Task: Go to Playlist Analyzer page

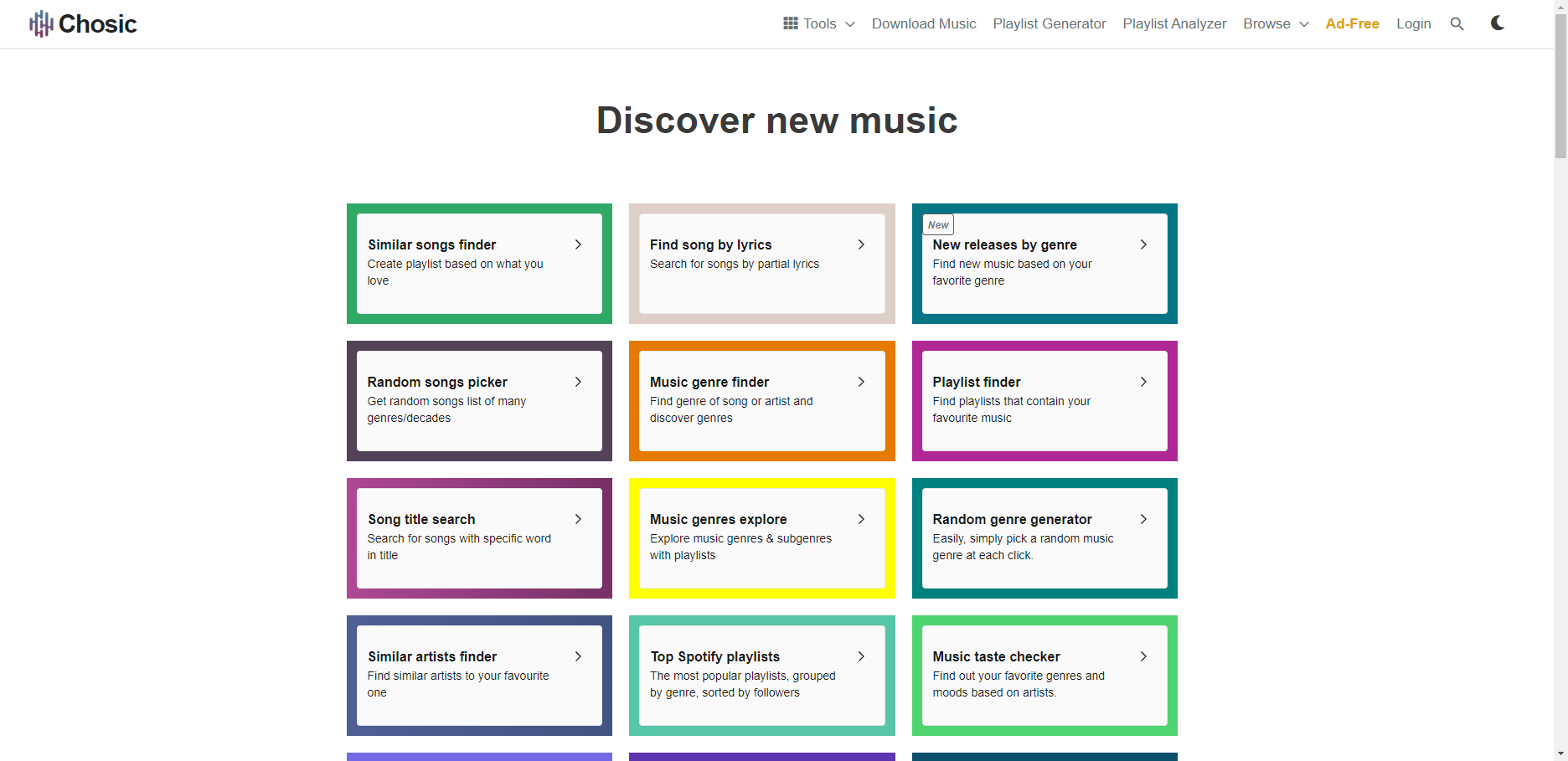Action: point(1174,23)
